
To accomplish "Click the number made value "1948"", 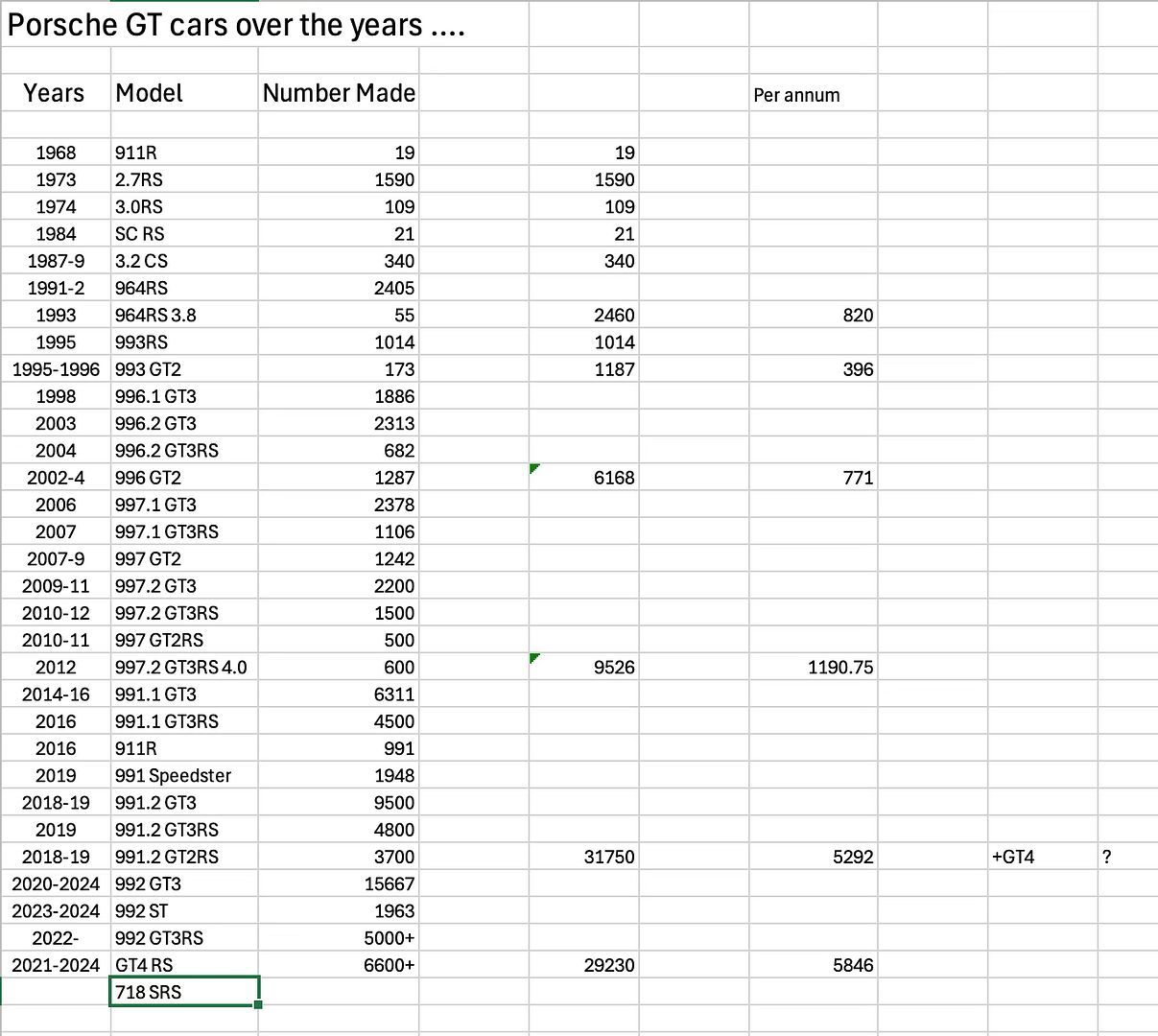I will (338, 775).
